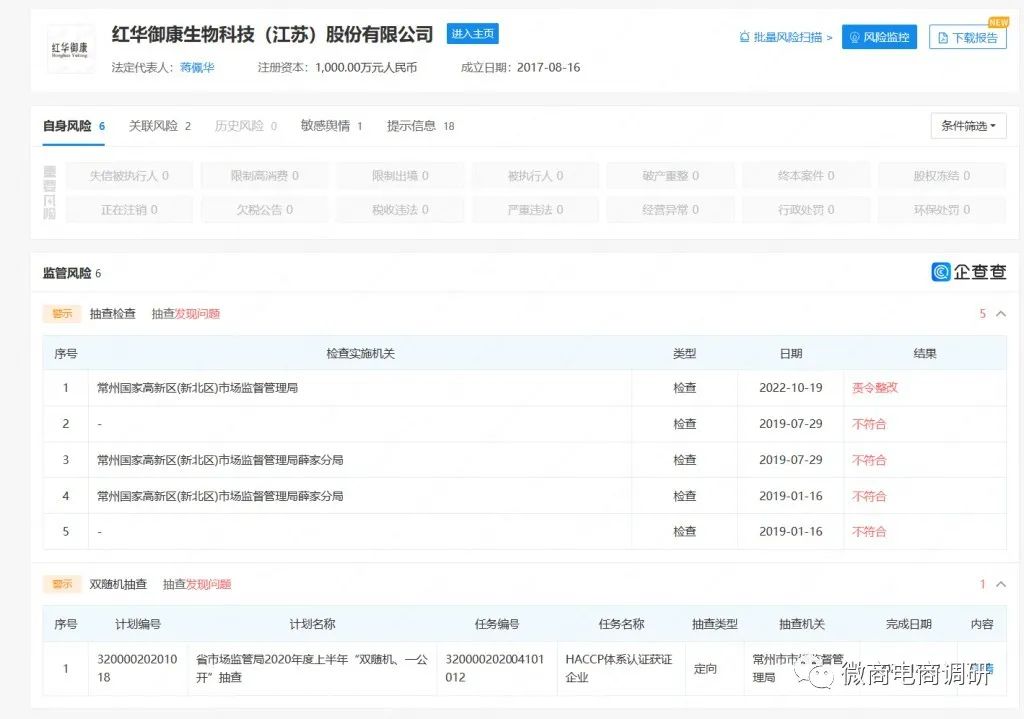Select the 失信被执行人 0 filter chip
Viewport: 1024px width, 719px height.
pos(129,176)
